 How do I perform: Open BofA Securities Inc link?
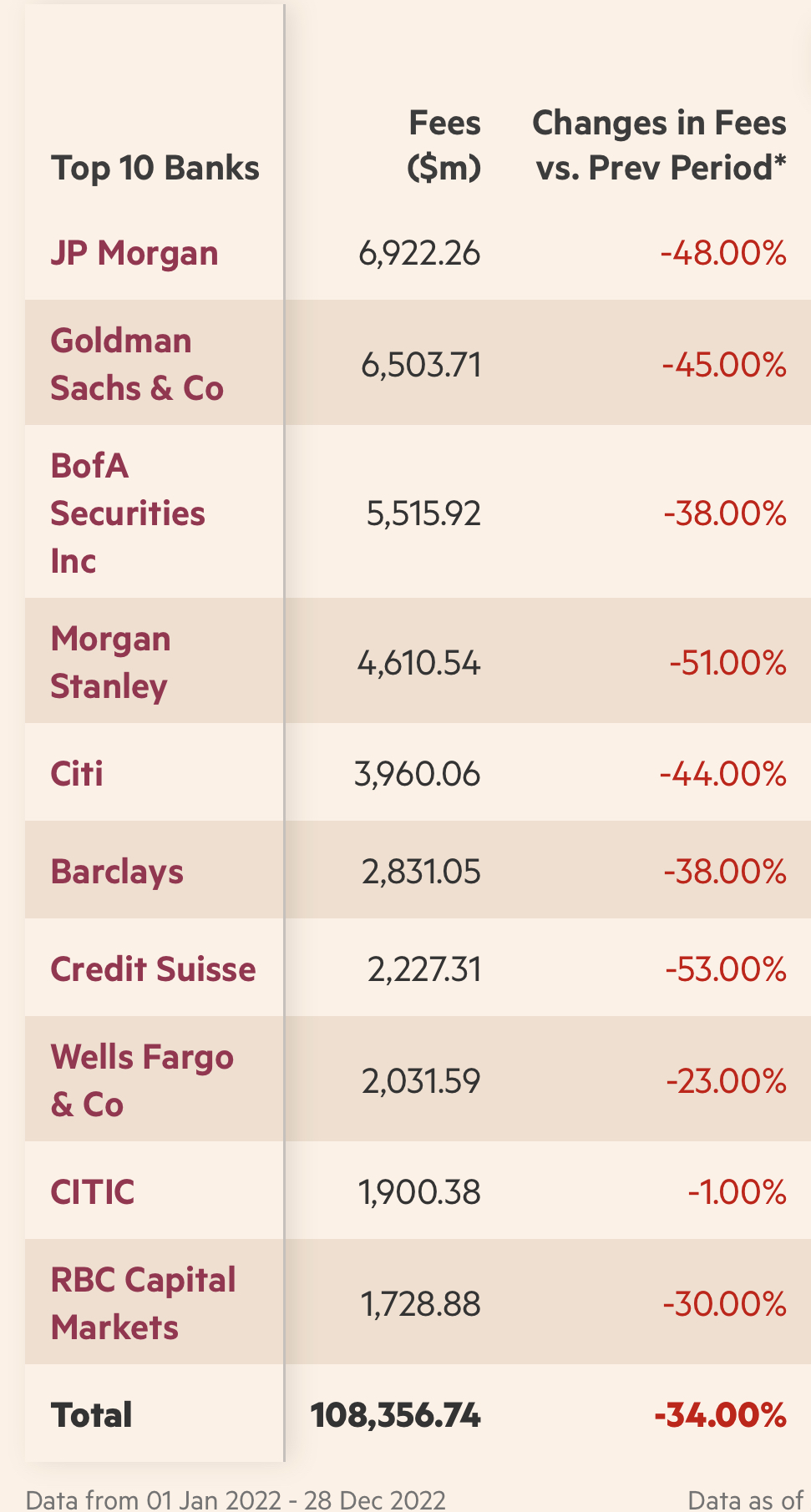point(127,513)
